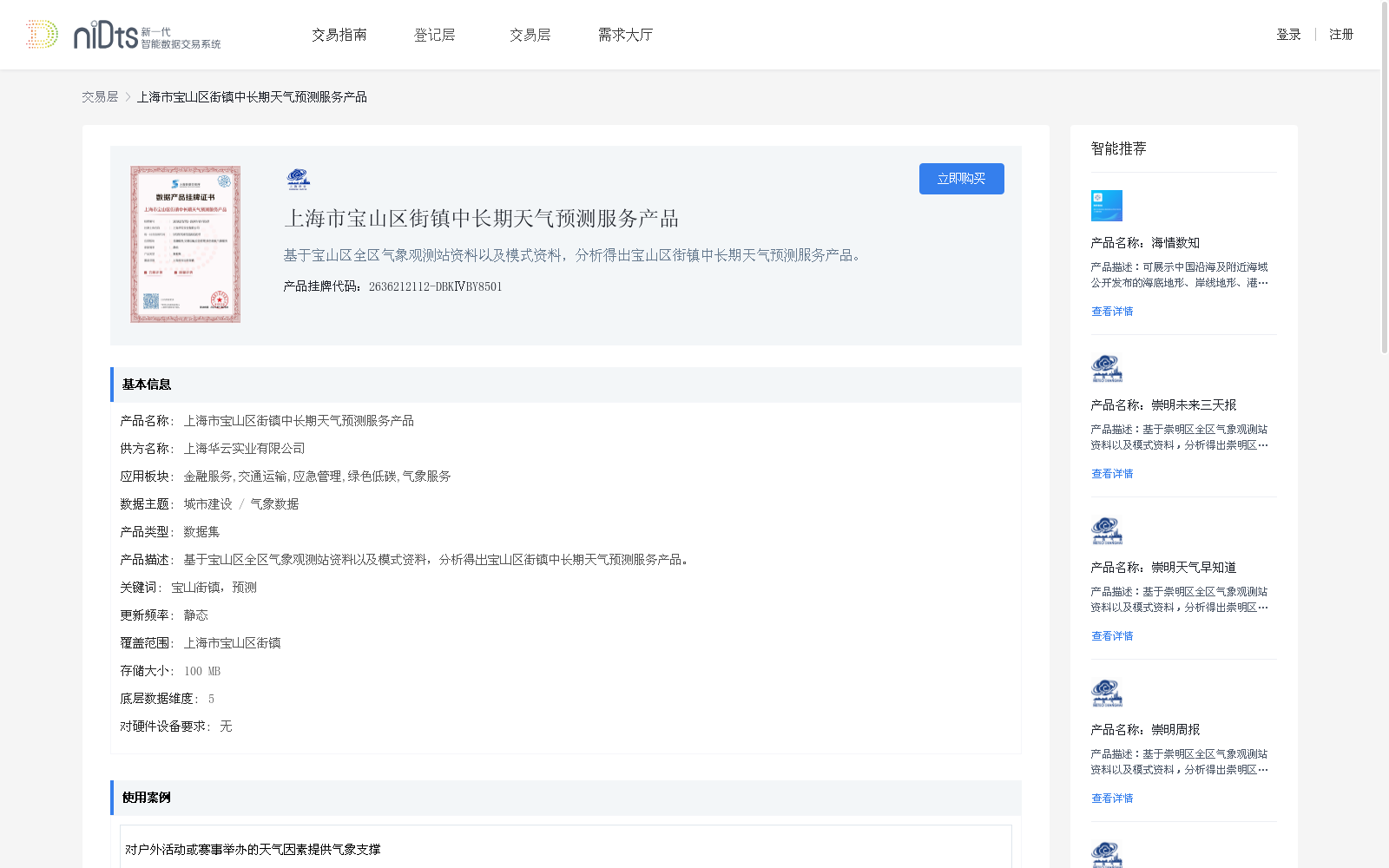The height and width of the screenshot is (868, 1389).
Task: Click the page vertical scrollbar
Action: point(1385,177)
